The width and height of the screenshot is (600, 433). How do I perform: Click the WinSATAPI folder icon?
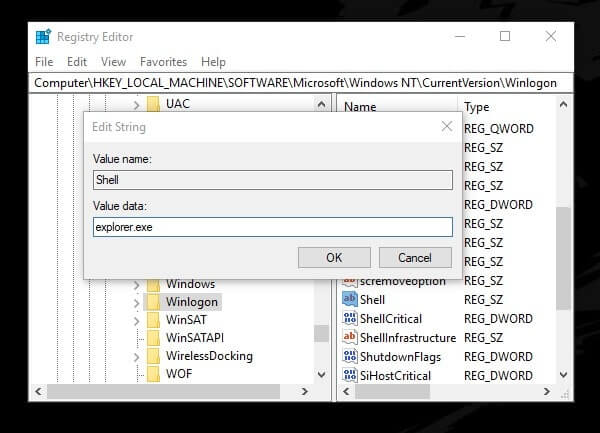(x=153, y=338)
